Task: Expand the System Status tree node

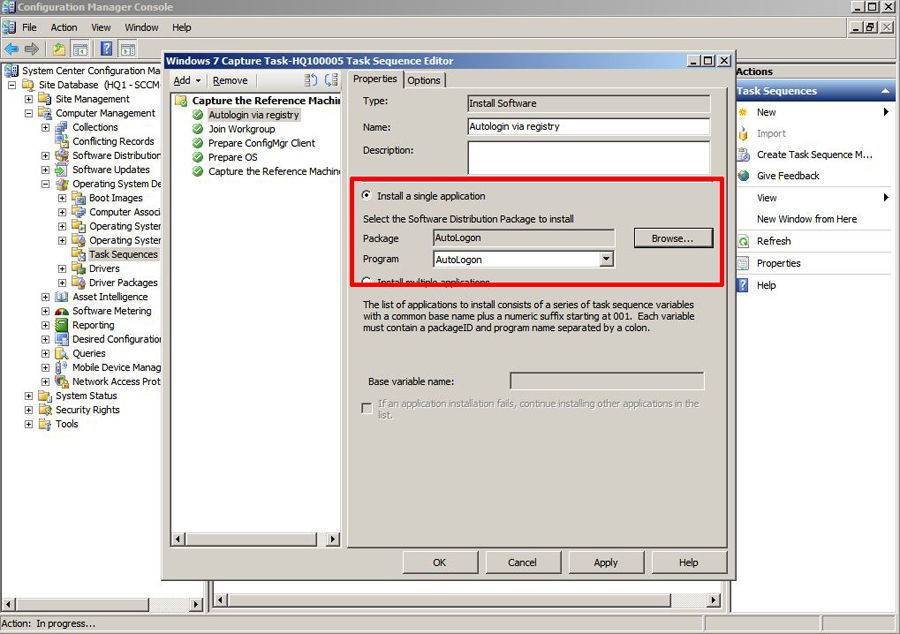Action: click(29, 396)
